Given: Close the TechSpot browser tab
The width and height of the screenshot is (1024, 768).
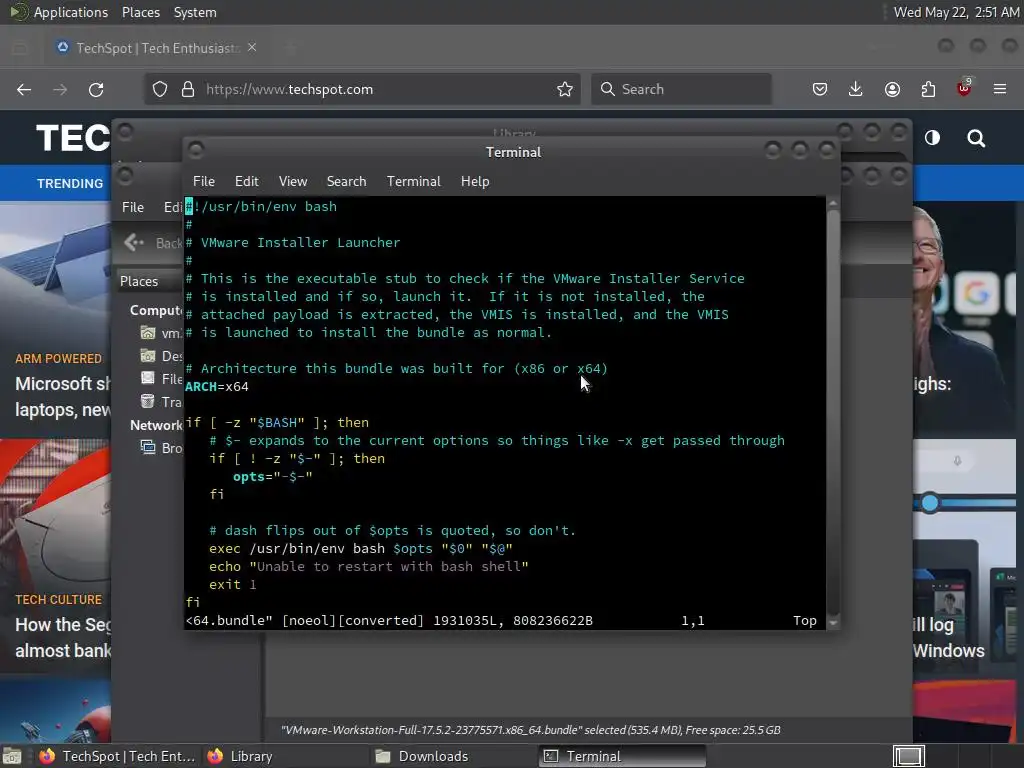Looking at the screenshot, I should (252, 48).
